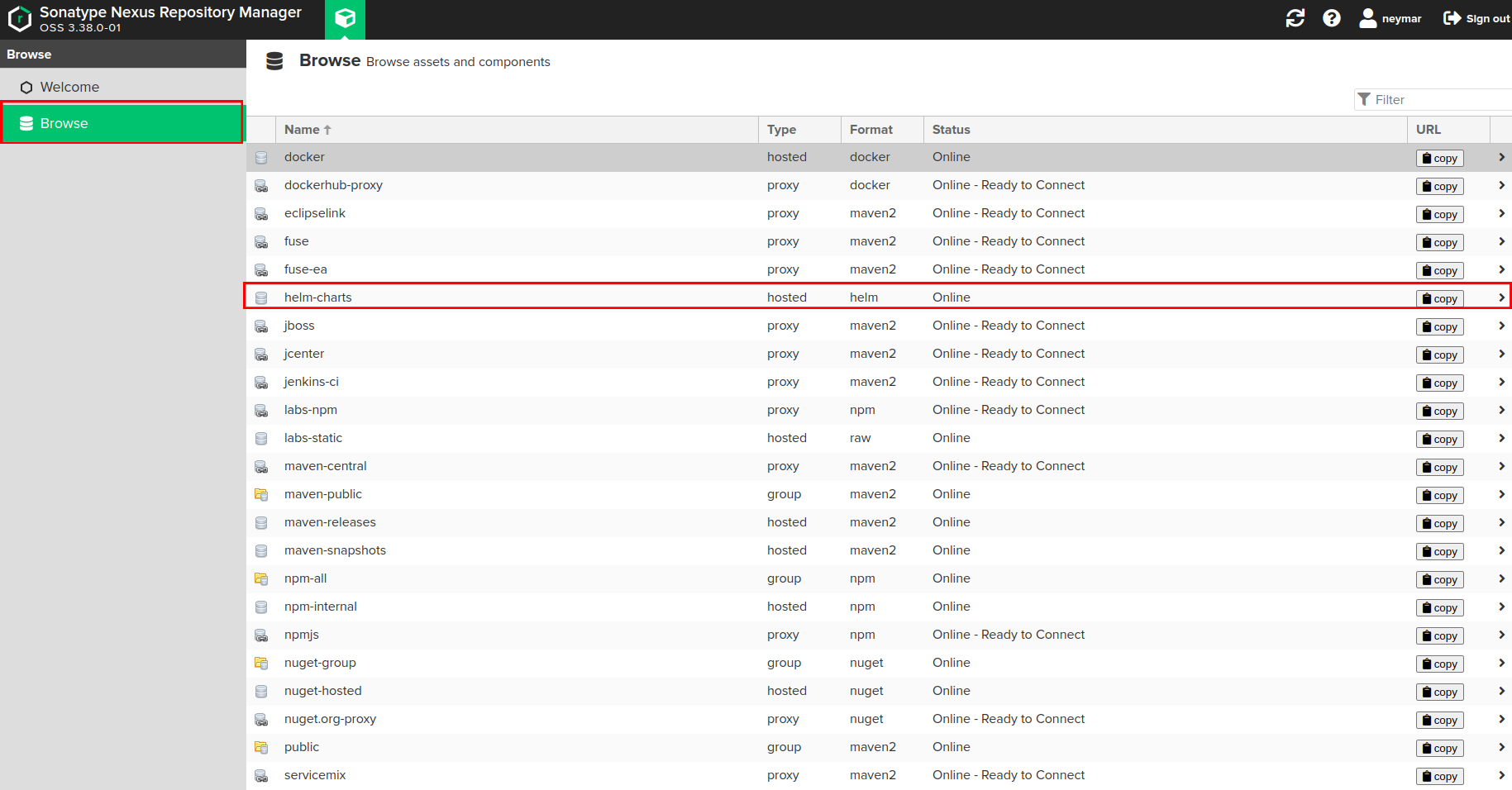1512x790 pixels.
Task: Sort by the Format column header
Action: pos(870,130)
